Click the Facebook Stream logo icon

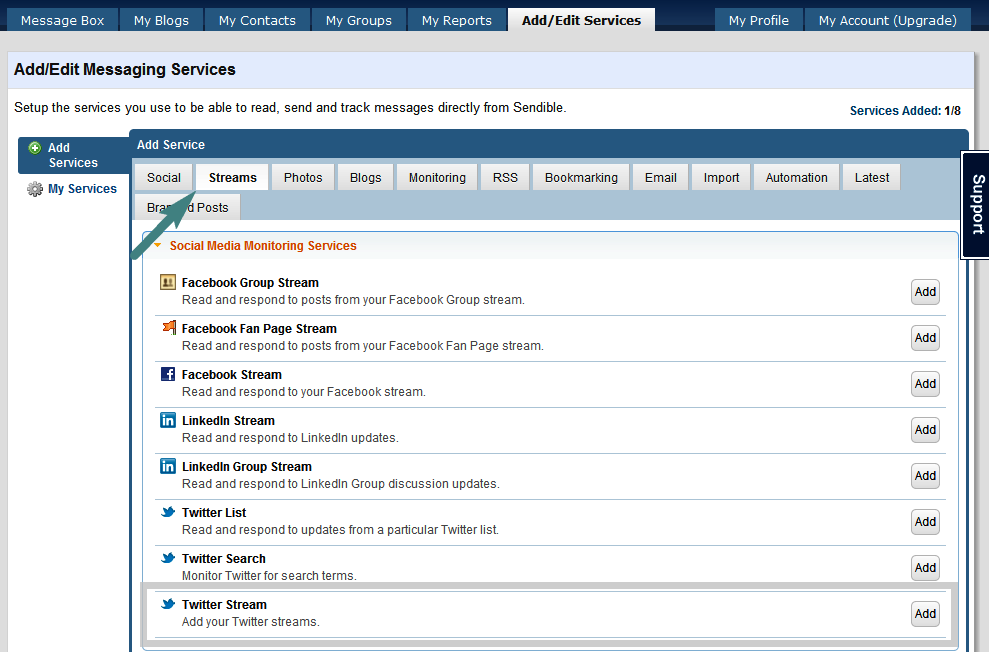[x=168, y=374]
